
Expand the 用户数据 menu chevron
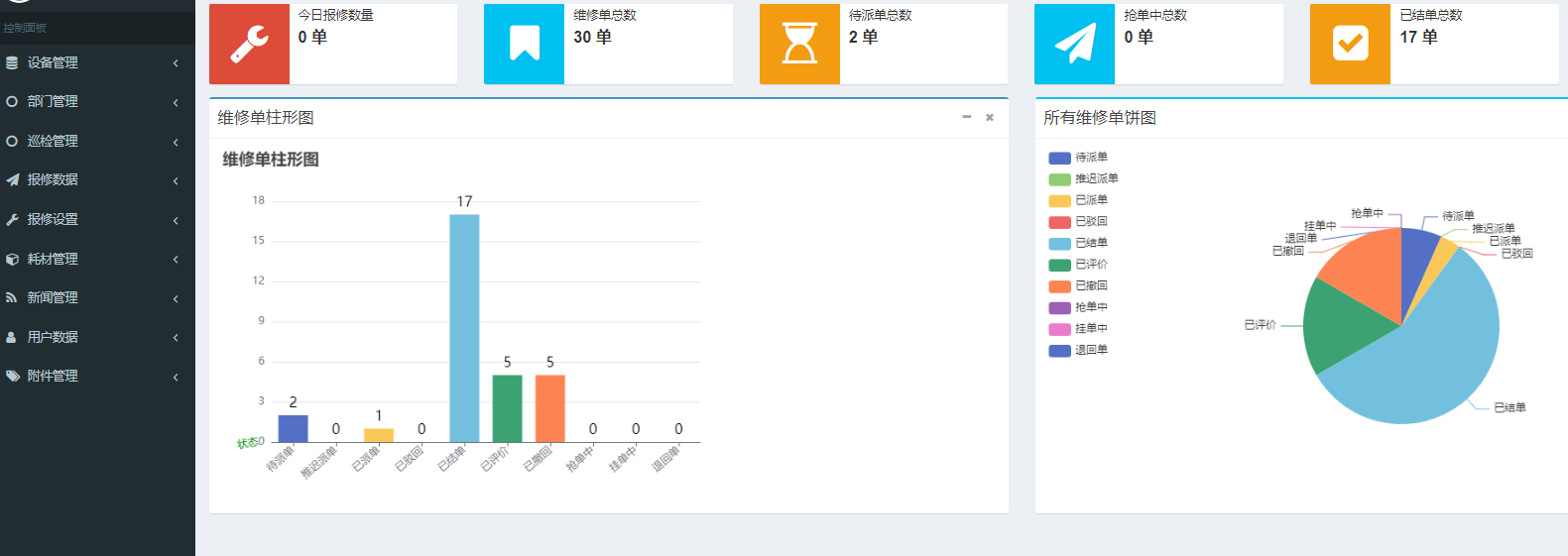pyautogui.click(x=176, y=337)
